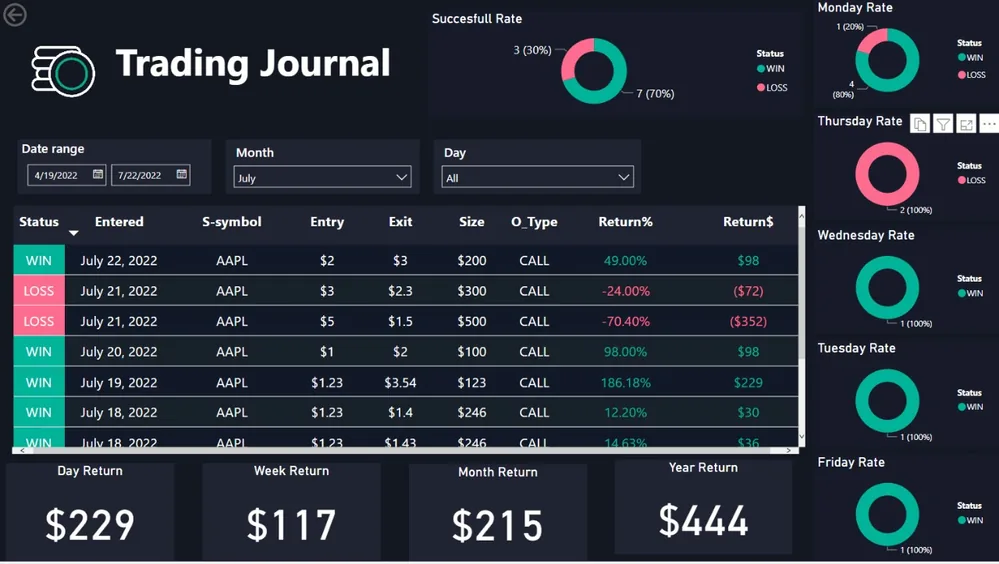Open the end date calendar picker icon
This screenshot has height=564, width=999.
[x=182, y=174]
